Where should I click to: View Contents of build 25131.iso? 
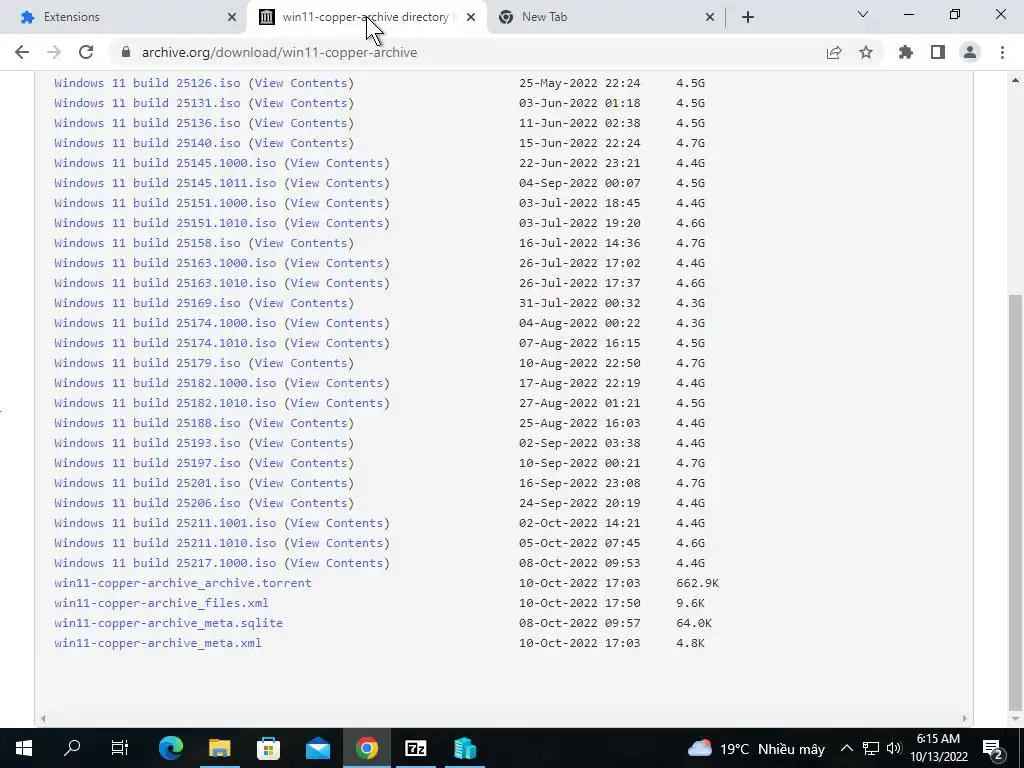pyautogui.click(x=301, y=103)
